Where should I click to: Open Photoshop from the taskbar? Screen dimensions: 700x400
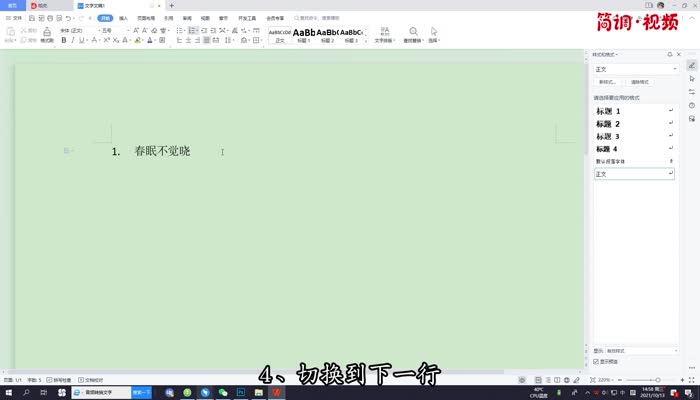(241, 392)
